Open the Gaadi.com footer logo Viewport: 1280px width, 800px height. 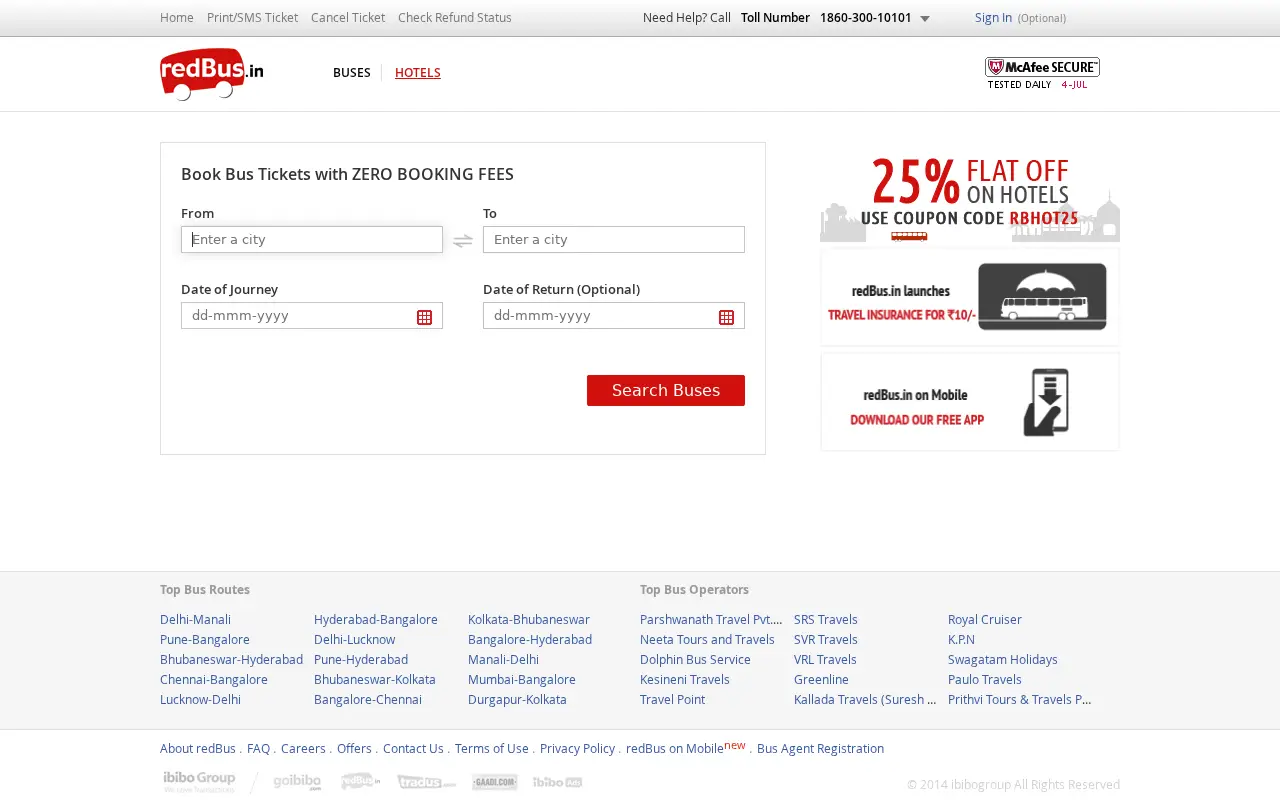point(495,782)
